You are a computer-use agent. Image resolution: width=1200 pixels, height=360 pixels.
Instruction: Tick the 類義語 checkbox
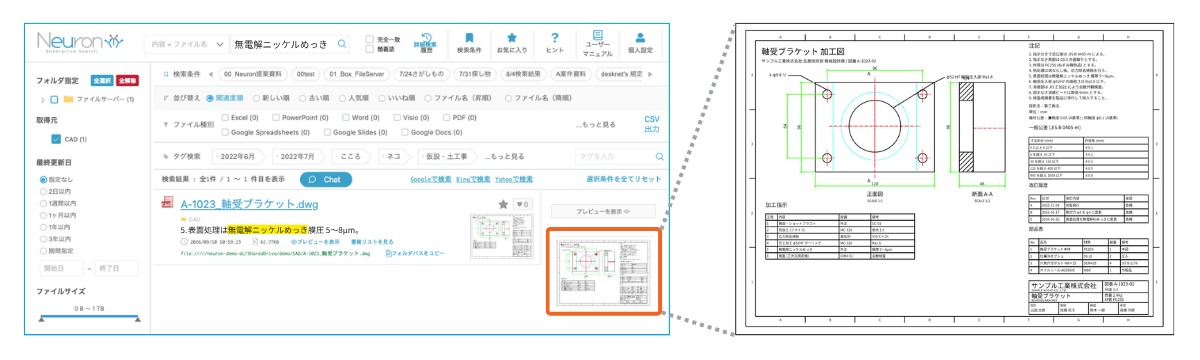(371, 49)
